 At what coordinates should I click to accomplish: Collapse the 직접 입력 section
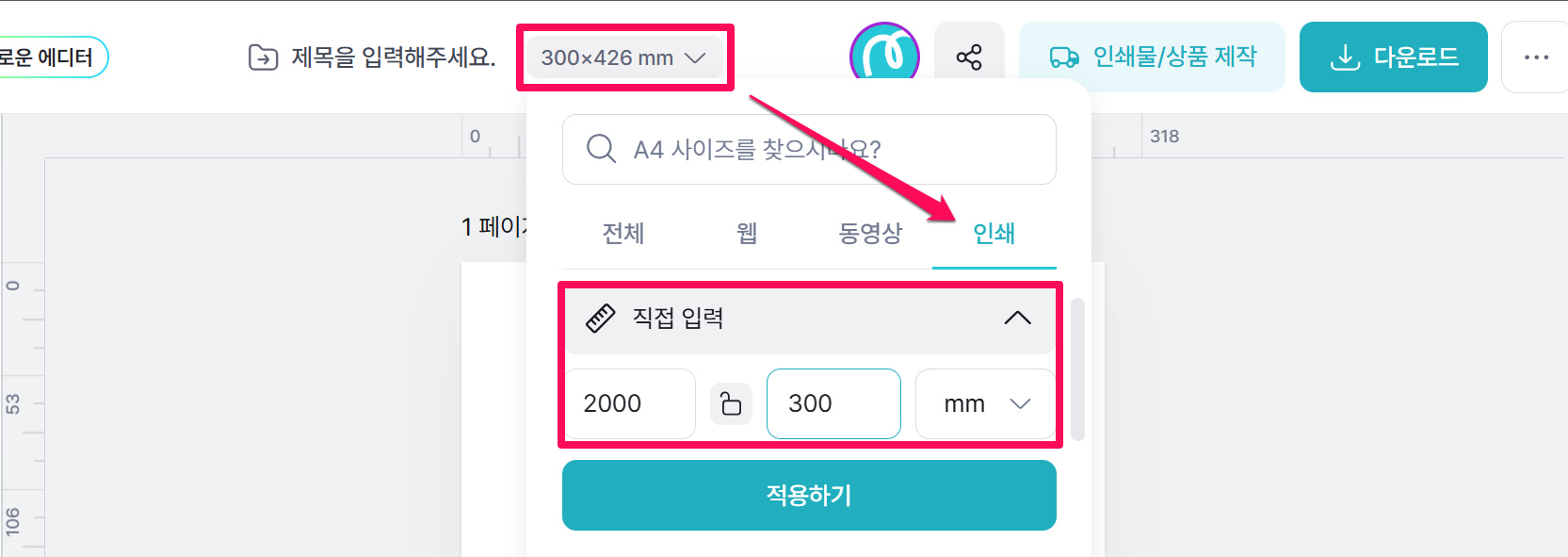1017,319
